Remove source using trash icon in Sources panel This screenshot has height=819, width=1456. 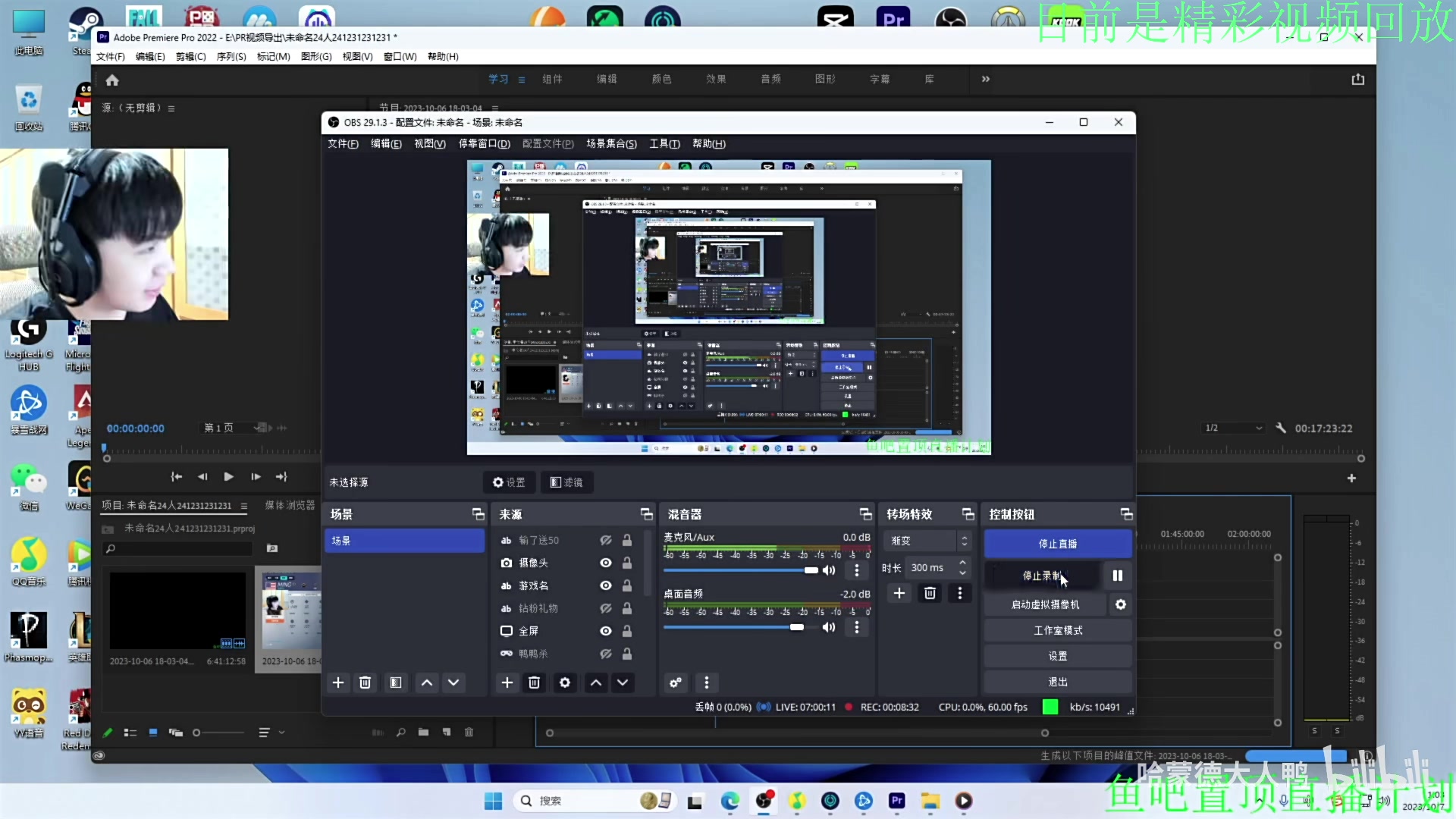(x=534, y=682)
